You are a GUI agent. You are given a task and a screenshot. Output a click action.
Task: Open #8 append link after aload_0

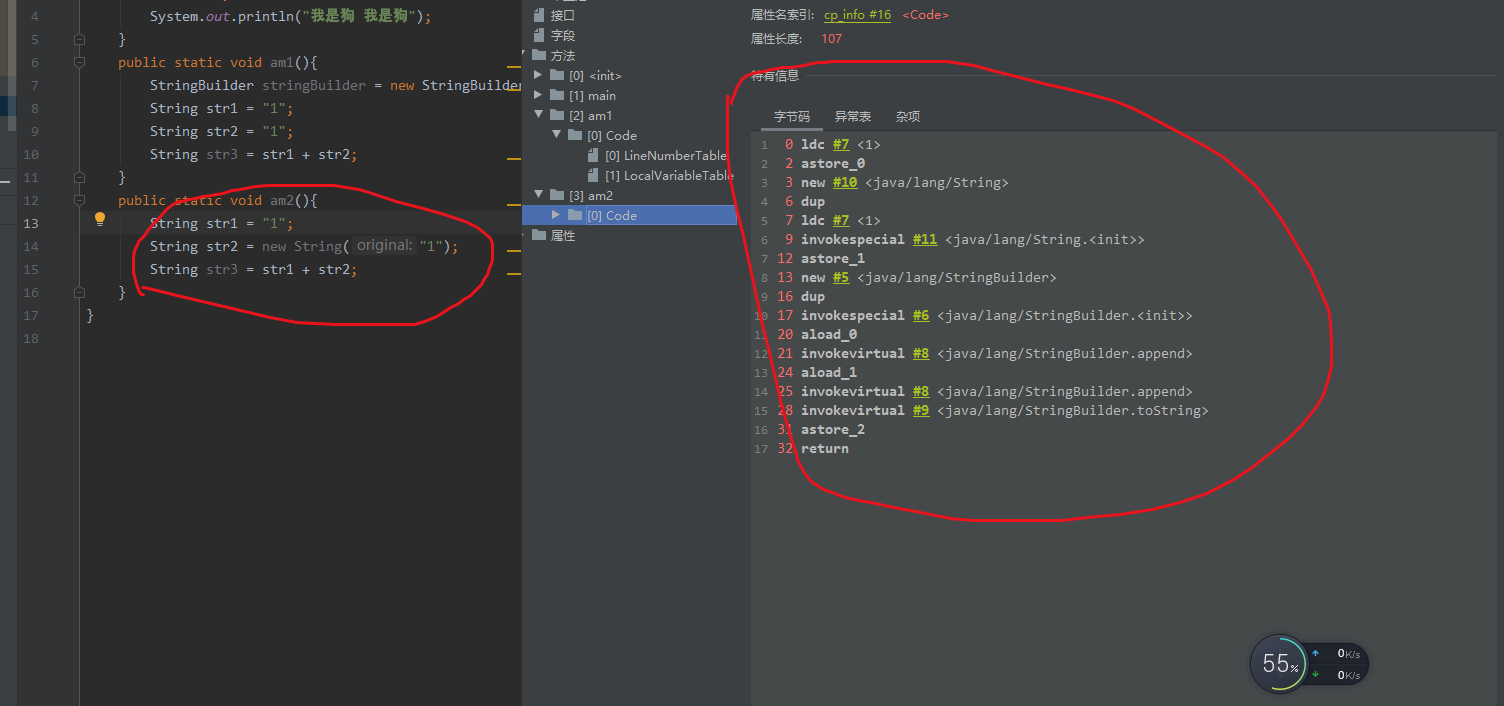click(921, 353)
